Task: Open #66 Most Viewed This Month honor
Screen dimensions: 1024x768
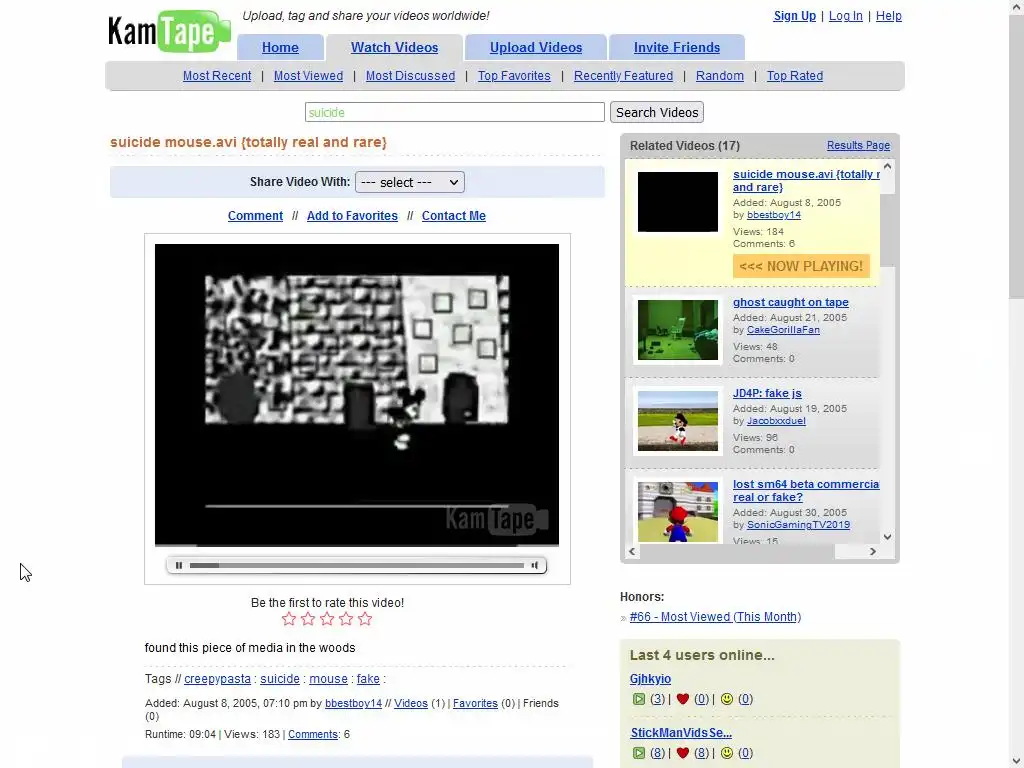Action: [715, 617]
